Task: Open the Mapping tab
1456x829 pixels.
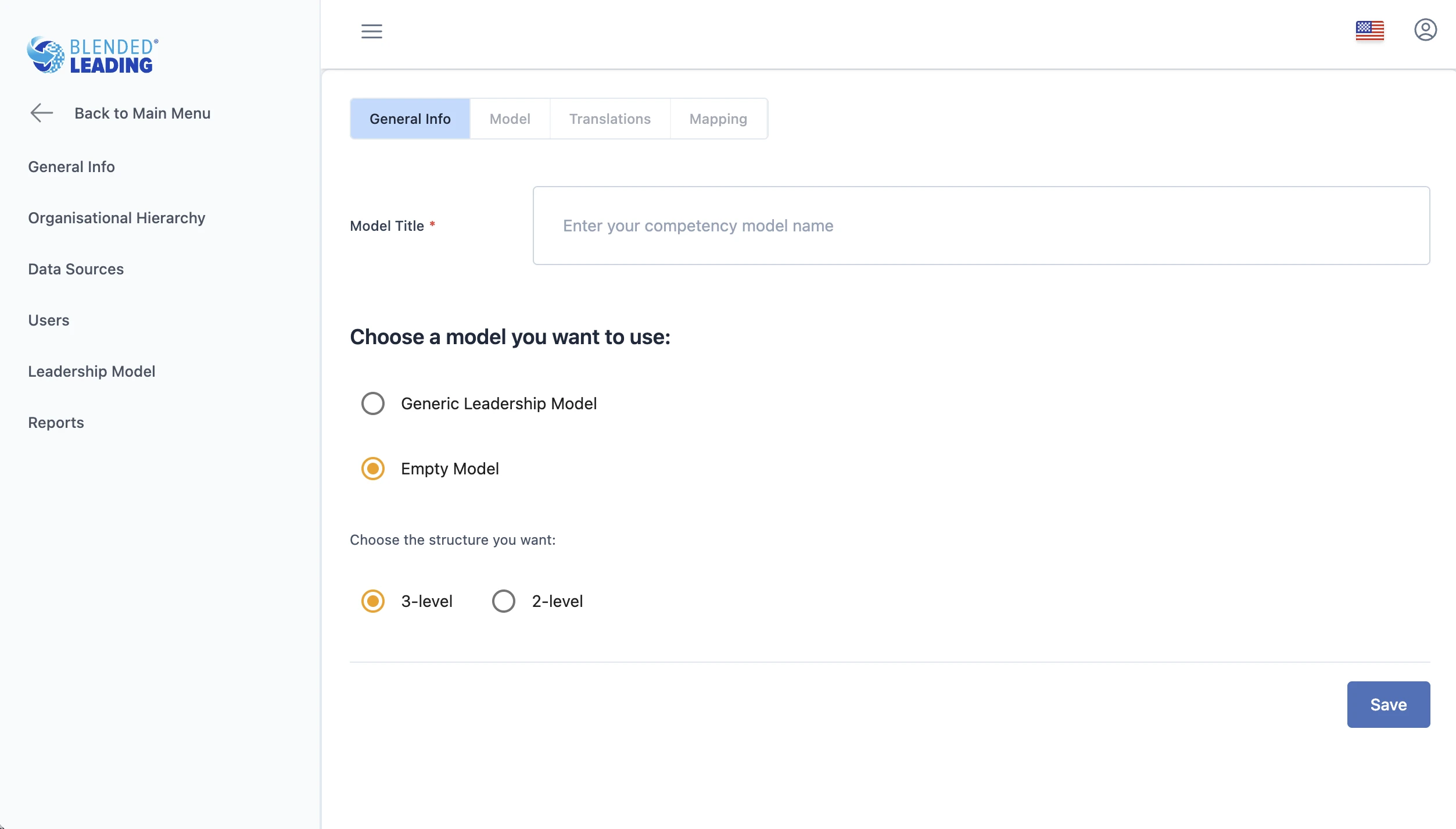Action: (718, 119)
